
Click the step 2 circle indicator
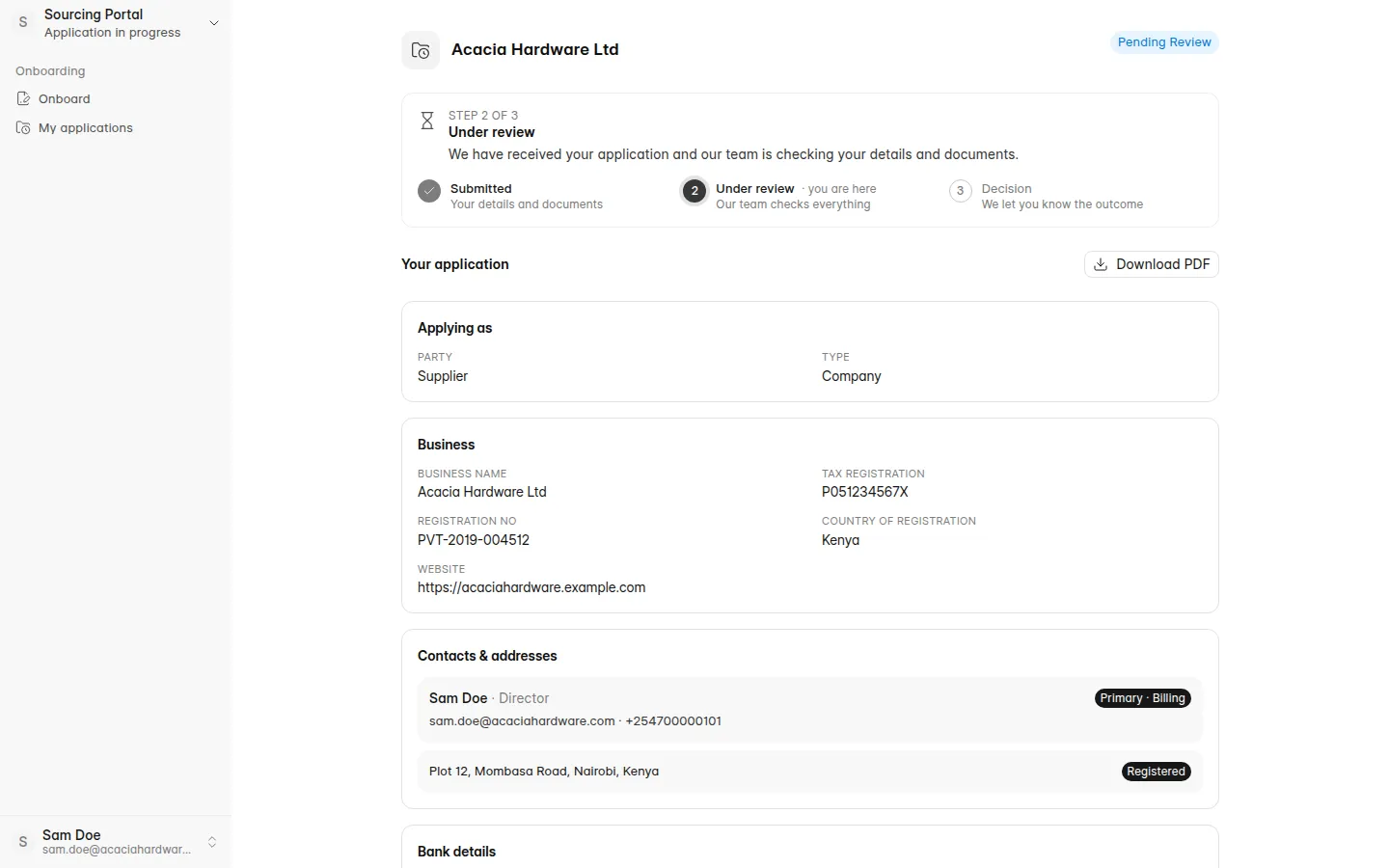pyautogui.click(x=694, y=191)
